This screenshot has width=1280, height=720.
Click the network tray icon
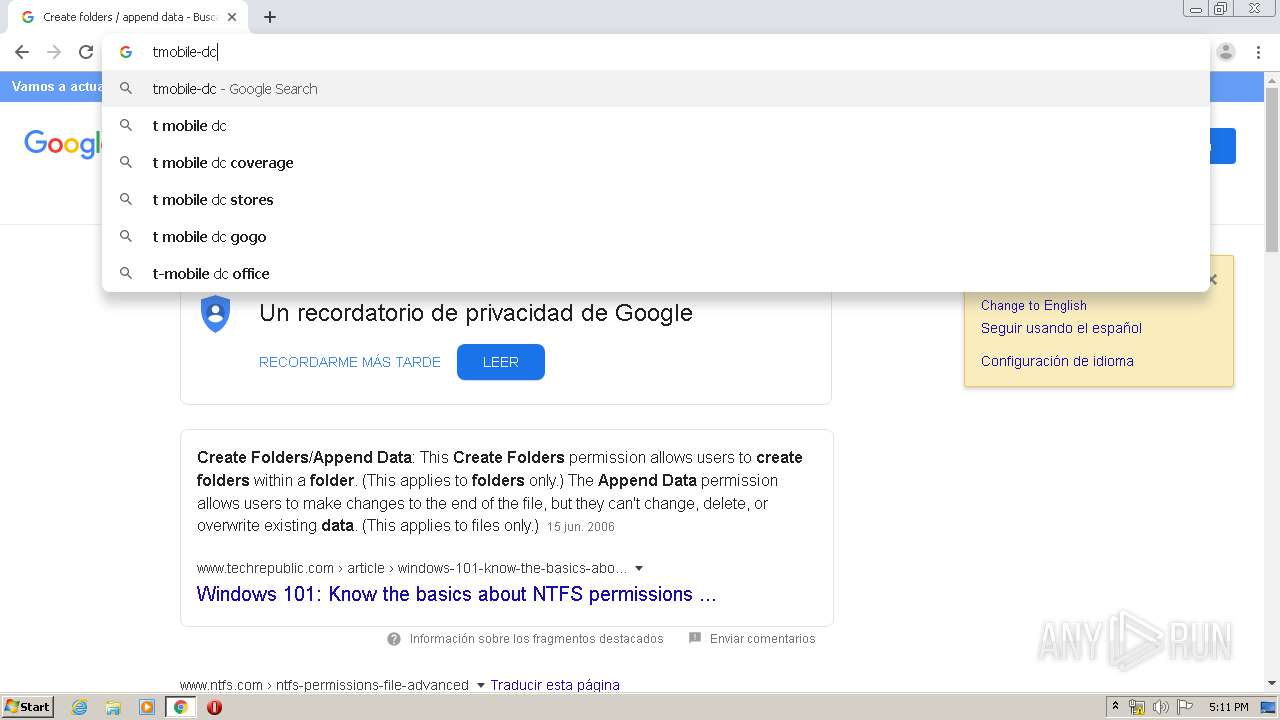click(1137, 707)
